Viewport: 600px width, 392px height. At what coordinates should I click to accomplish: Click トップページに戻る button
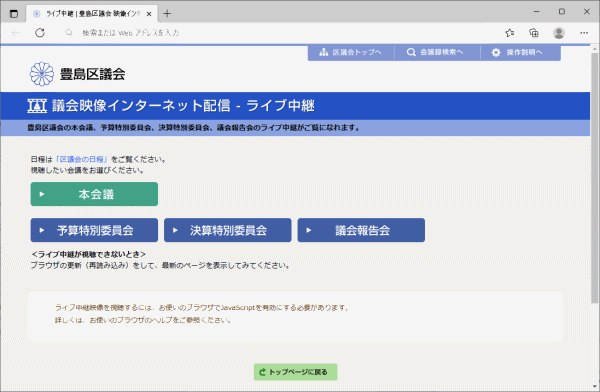click(x=295, y=372)
